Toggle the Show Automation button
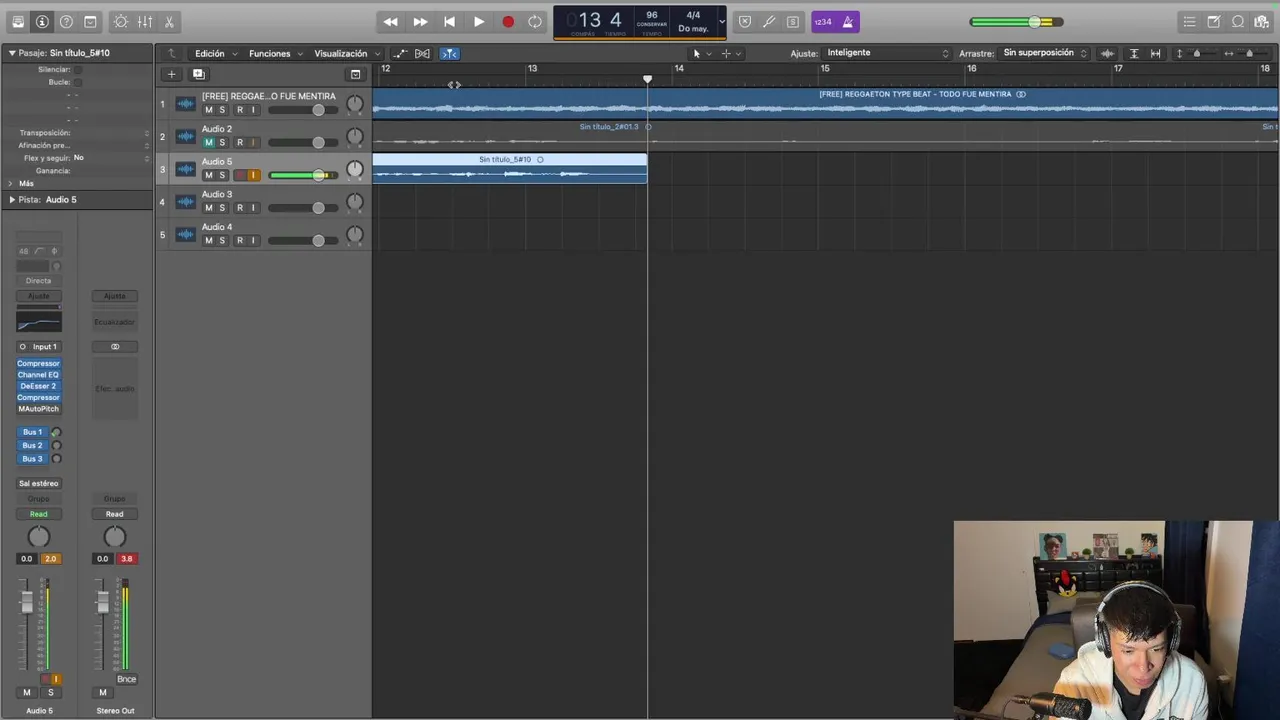The height and width of the screenshot is (720, 1280). [x=400, y=54]
